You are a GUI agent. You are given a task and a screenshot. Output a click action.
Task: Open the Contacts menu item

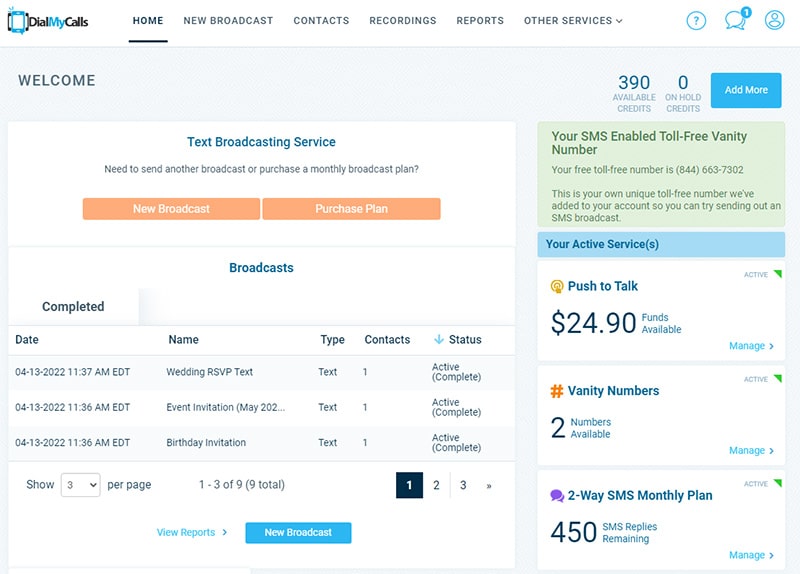coord(321,20)
